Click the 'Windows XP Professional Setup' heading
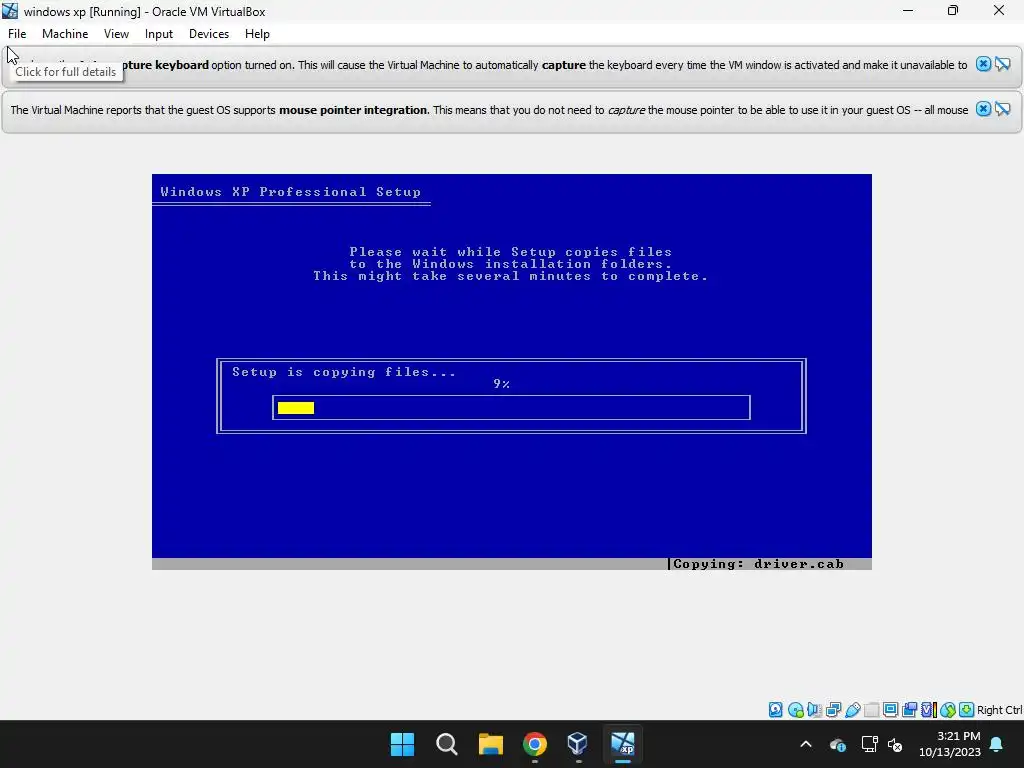The image size is (1024, 768). click(291, 191)
